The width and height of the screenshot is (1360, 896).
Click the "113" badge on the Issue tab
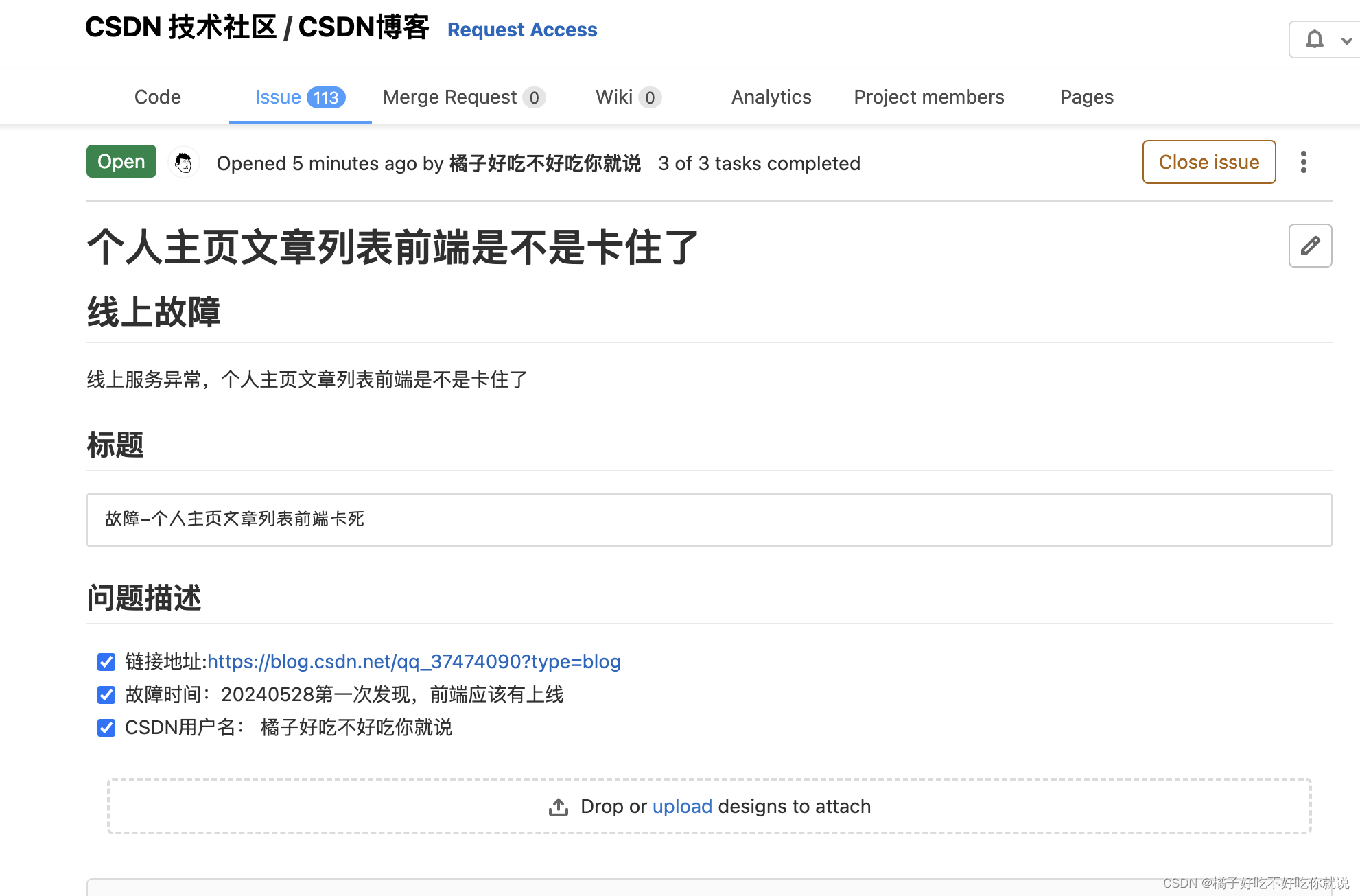tap(326, 97)
